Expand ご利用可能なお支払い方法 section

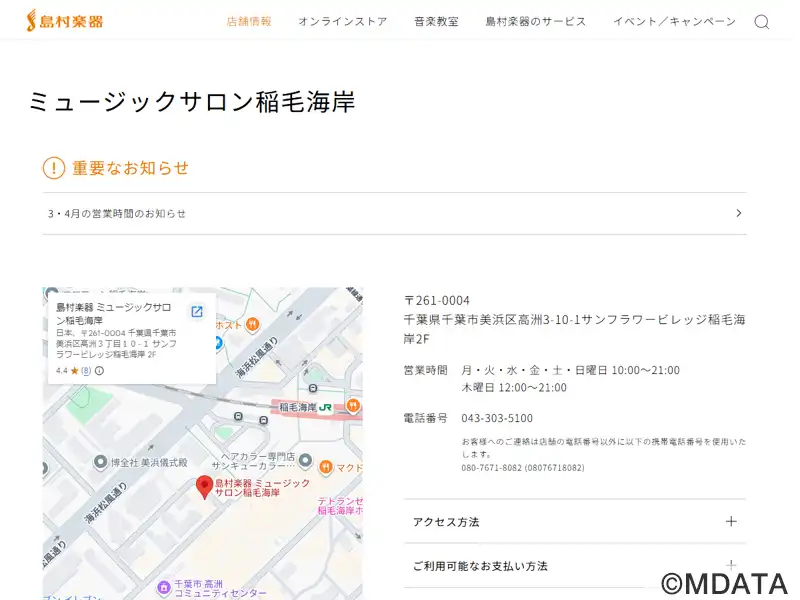coord(574,566)
